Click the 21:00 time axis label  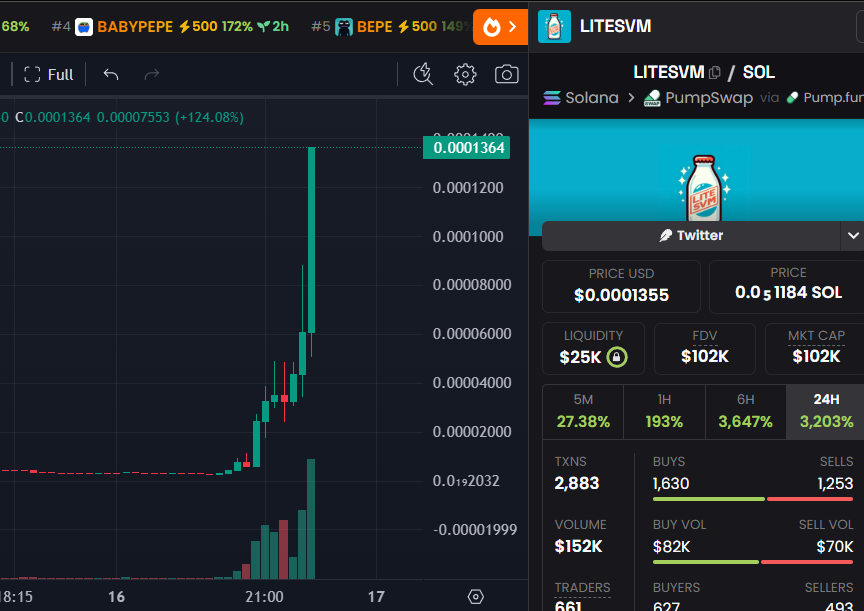pyautogui.click(x=264, y=597)
